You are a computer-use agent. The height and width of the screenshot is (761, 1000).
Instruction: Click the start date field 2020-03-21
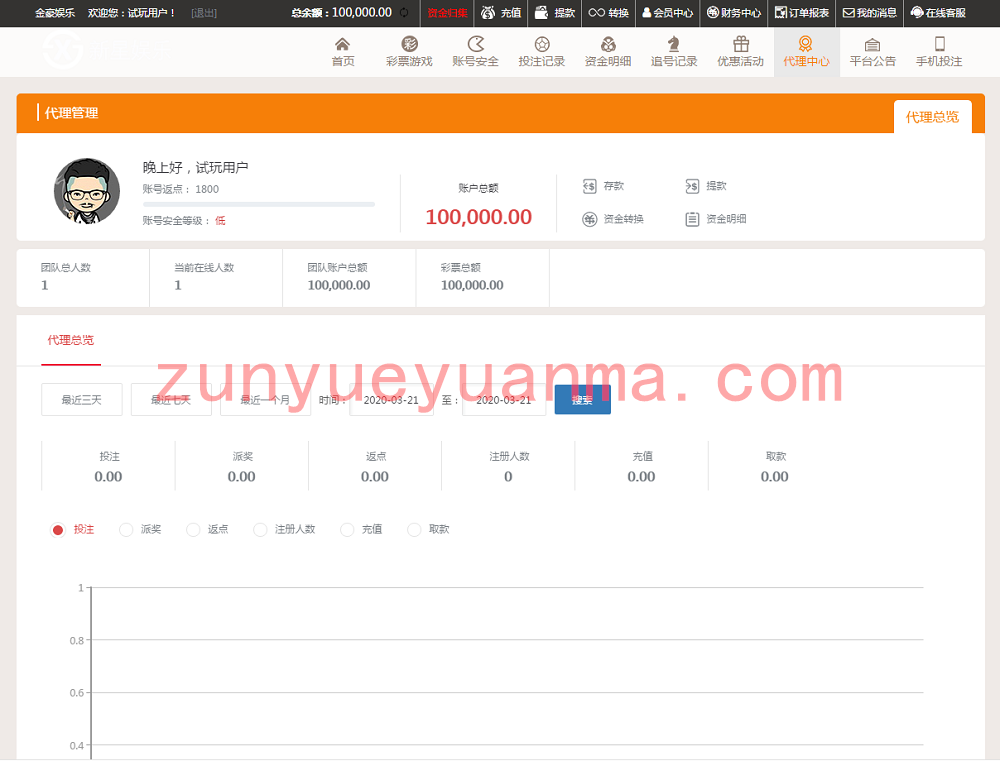coord(392,400)
